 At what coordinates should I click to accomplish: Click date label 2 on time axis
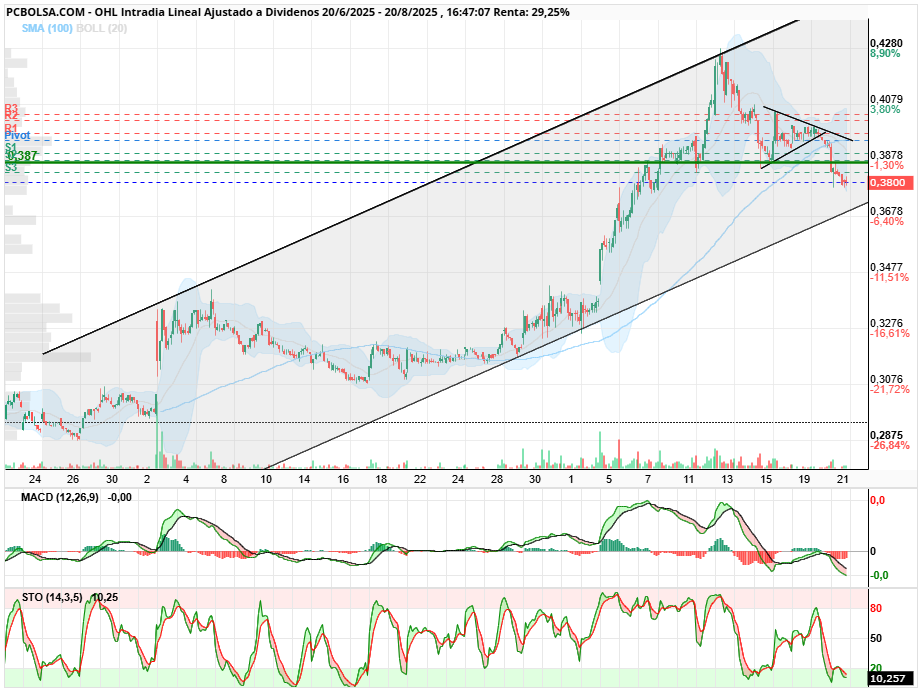tap(147, 479)
